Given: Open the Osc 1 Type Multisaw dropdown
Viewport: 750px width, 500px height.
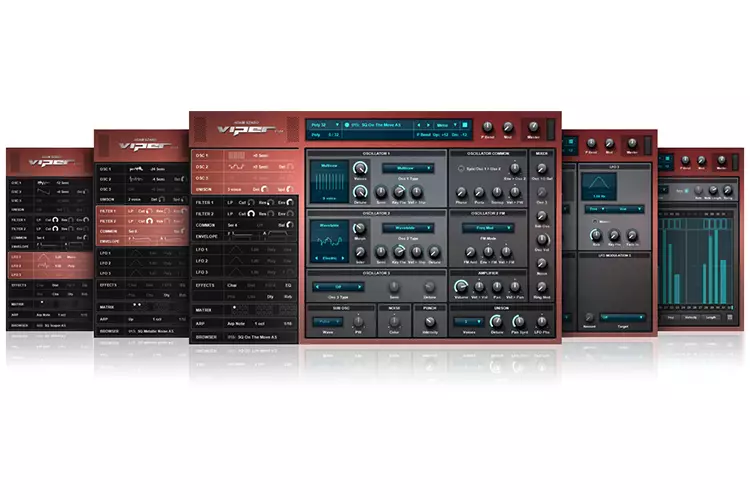Looking at the screenshot, I should tap(408, 168).
